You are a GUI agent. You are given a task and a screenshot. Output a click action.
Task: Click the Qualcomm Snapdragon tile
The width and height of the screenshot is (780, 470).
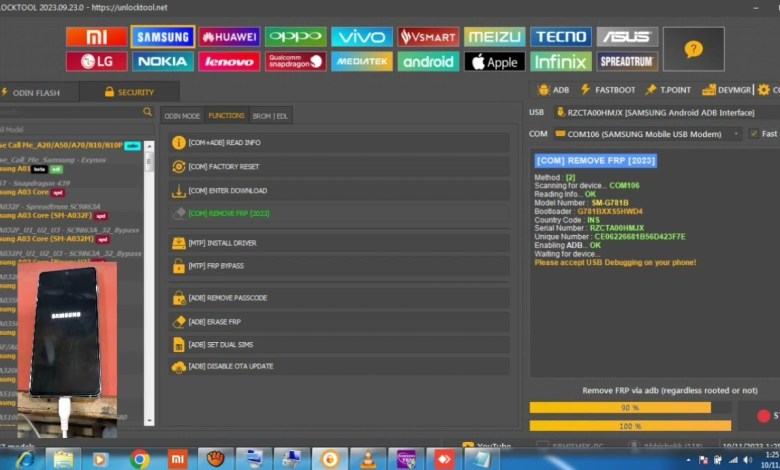click(x=295, y=62)
